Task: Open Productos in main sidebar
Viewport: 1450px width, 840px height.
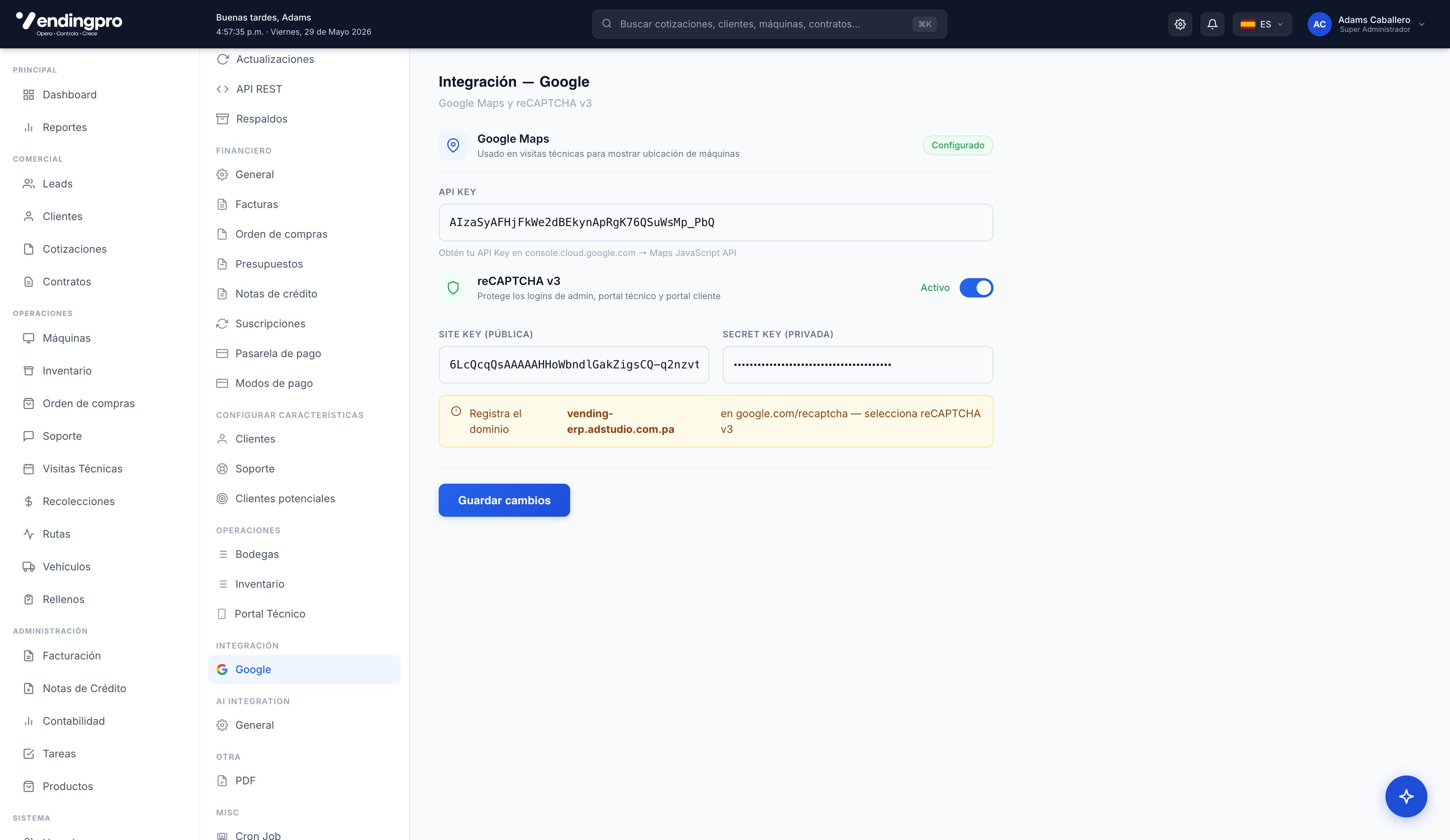Action: point(68,786)
